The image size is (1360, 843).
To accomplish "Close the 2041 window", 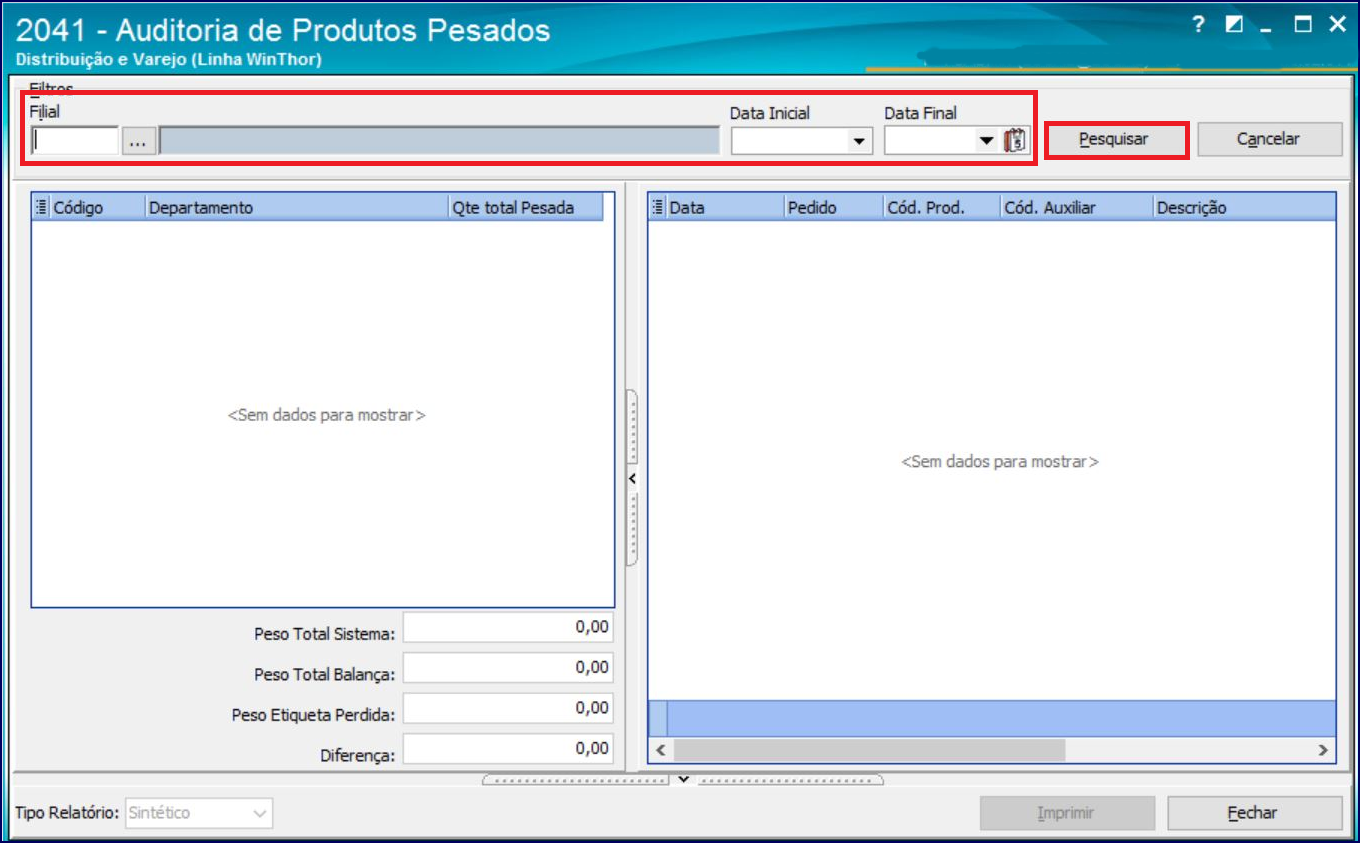I will (1337, 25).
